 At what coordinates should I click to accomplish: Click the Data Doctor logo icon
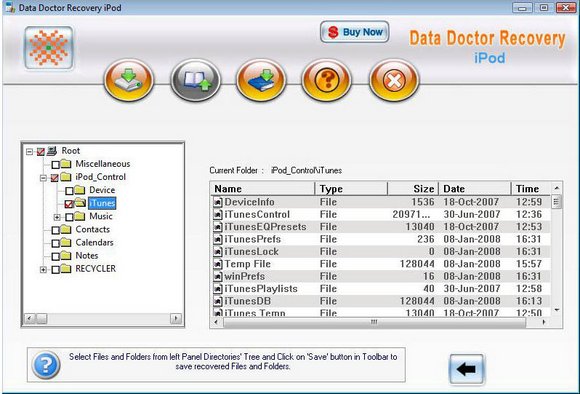click(49, 48)
